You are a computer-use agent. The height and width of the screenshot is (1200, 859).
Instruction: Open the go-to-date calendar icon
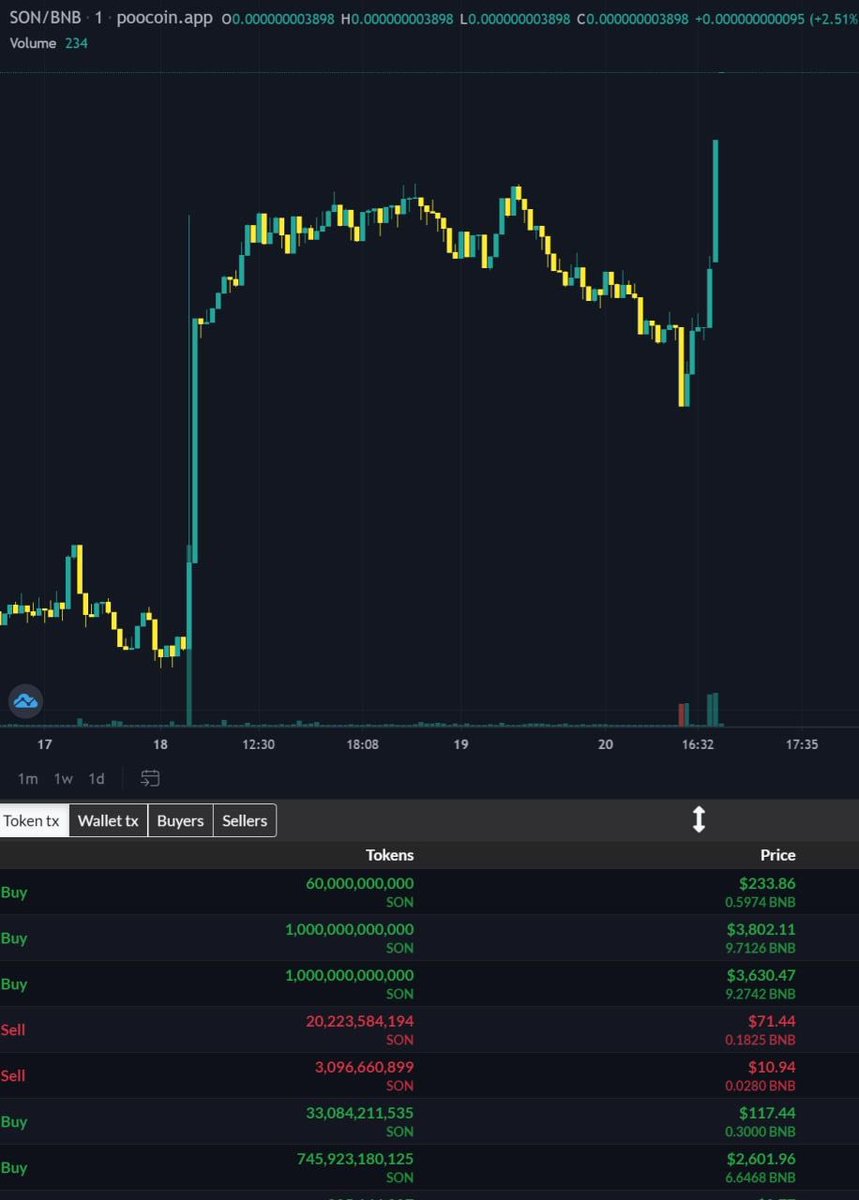click(151, 778)
